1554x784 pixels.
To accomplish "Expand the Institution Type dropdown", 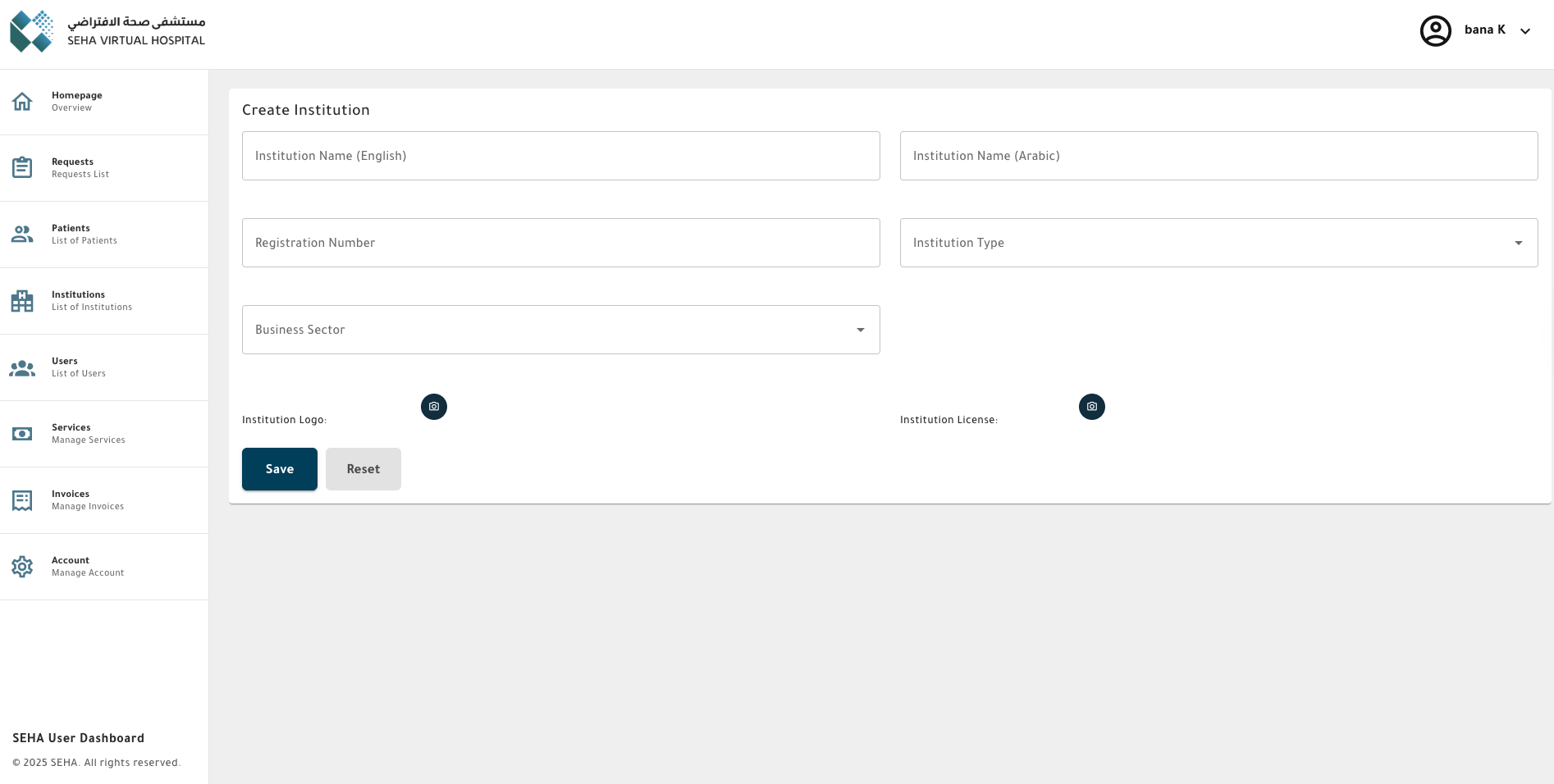I will pos(1518,243).
